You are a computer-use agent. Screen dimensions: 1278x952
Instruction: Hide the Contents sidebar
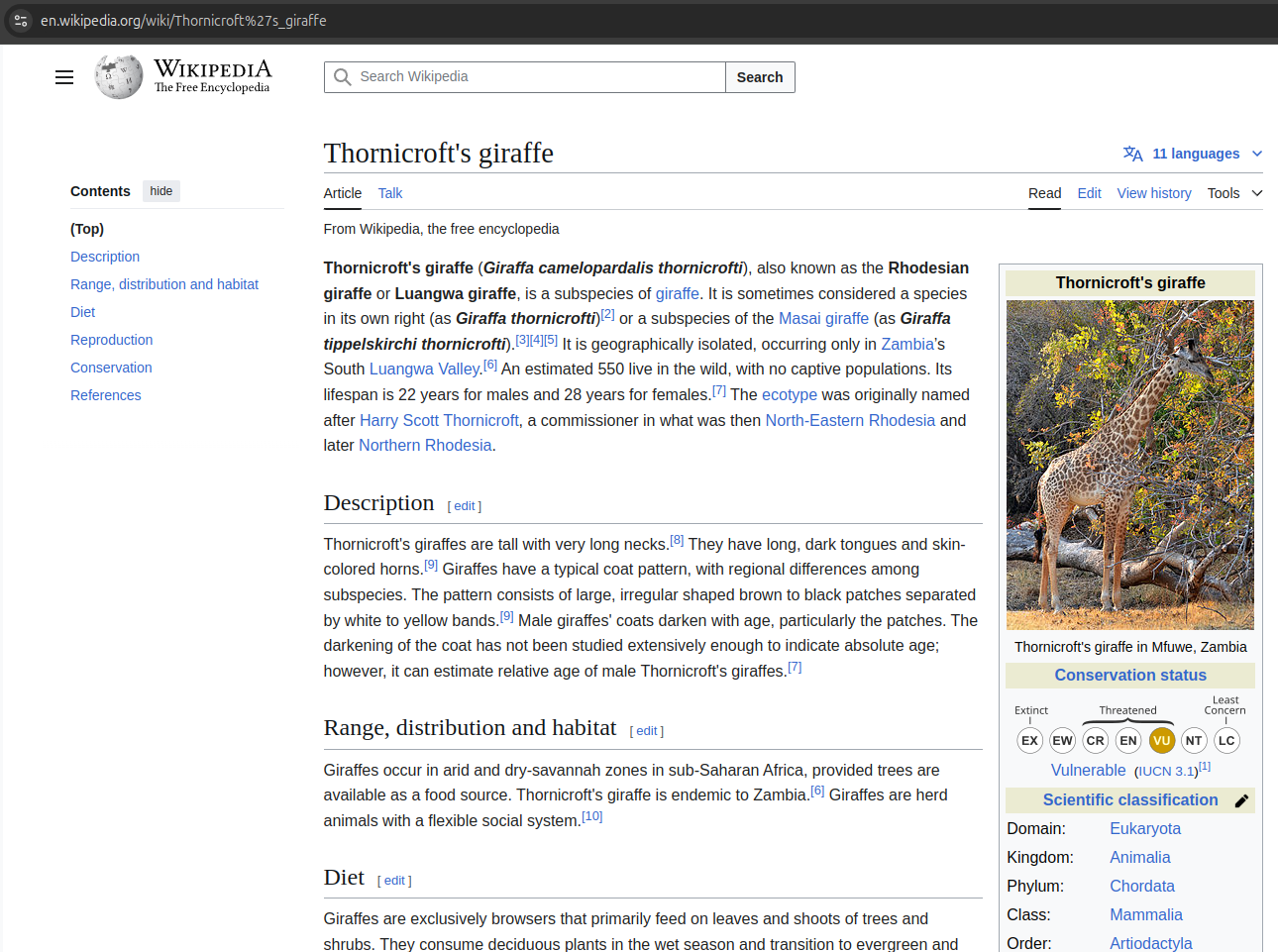(160, 190)
